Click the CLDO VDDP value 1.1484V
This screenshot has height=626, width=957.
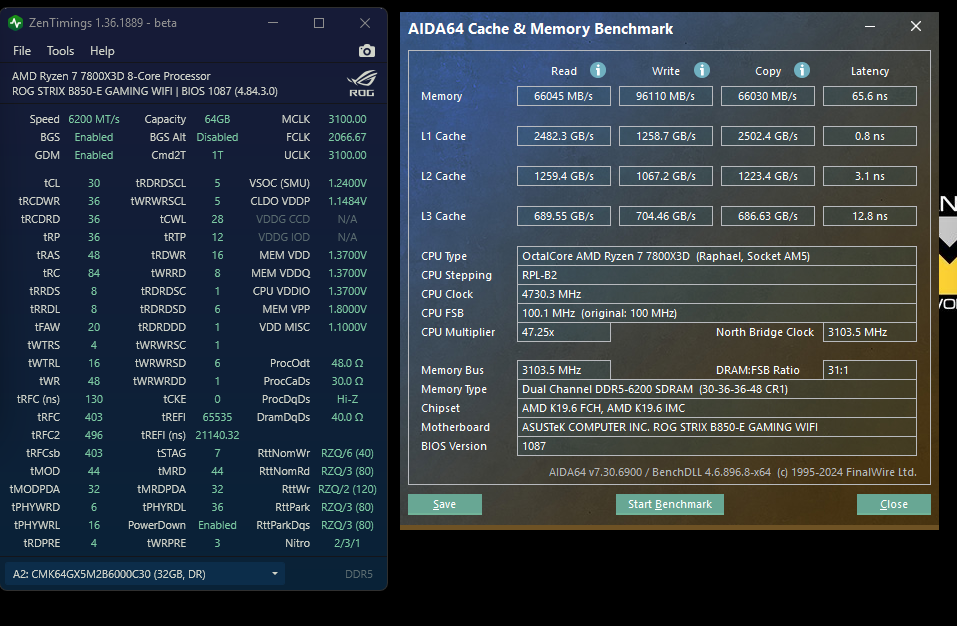(347, 201)
